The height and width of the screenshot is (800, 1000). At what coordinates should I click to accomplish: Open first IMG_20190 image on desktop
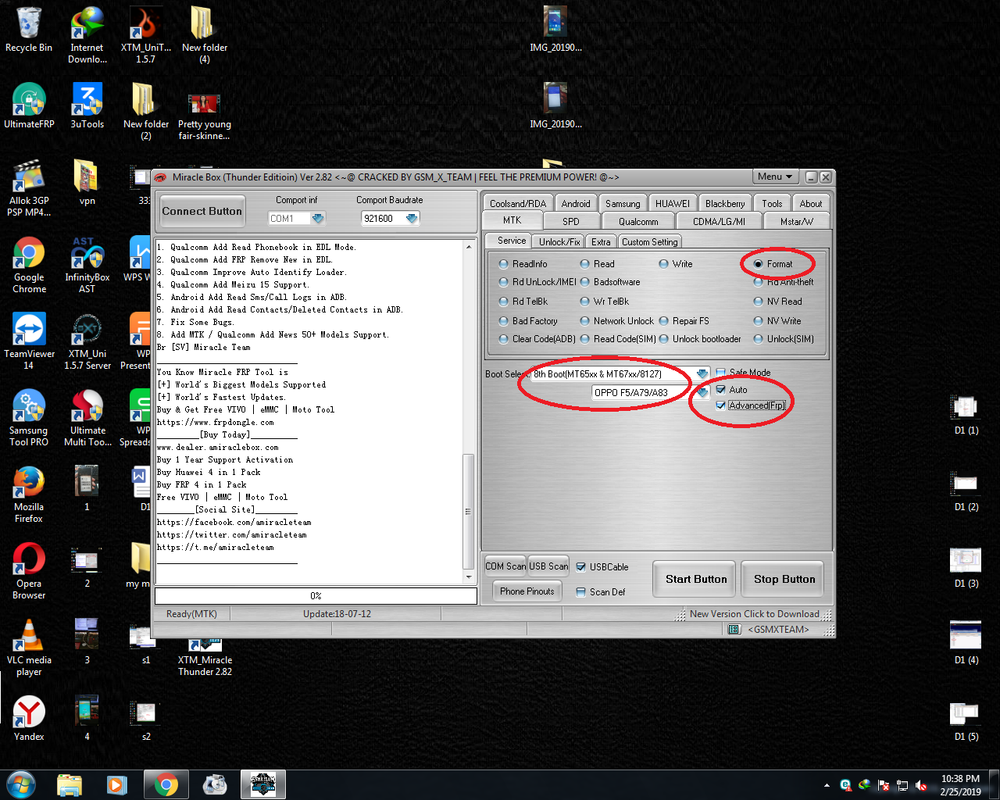[x=555, y=29]
